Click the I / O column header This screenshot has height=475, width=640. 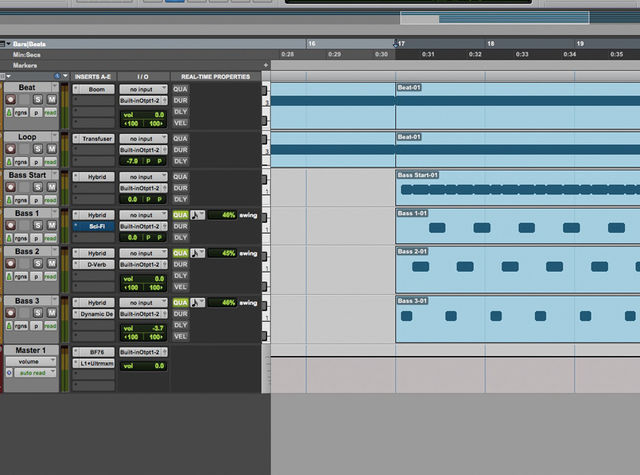(x=143, y=77)
